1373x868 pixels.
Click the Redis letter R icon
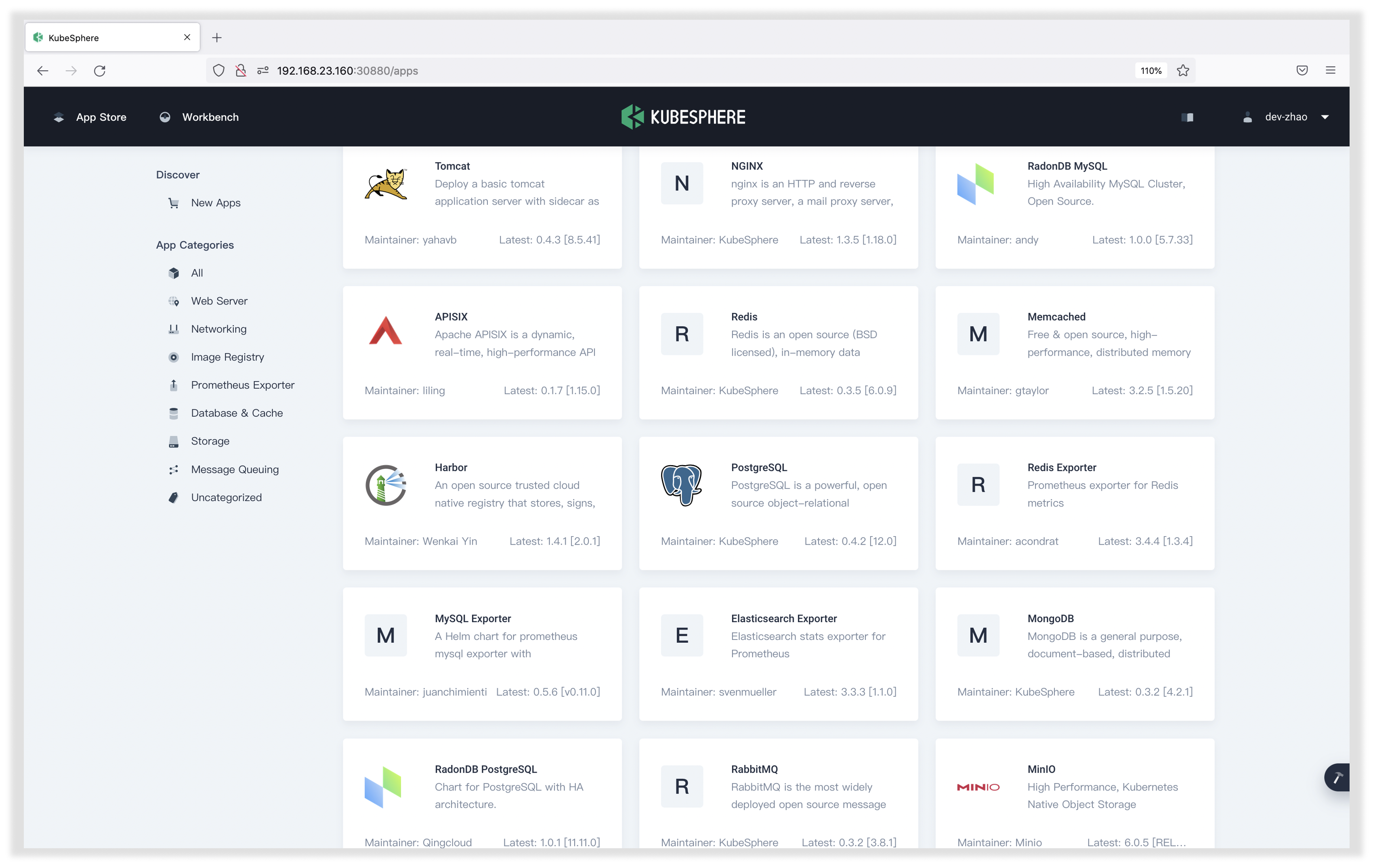point(681,334)
